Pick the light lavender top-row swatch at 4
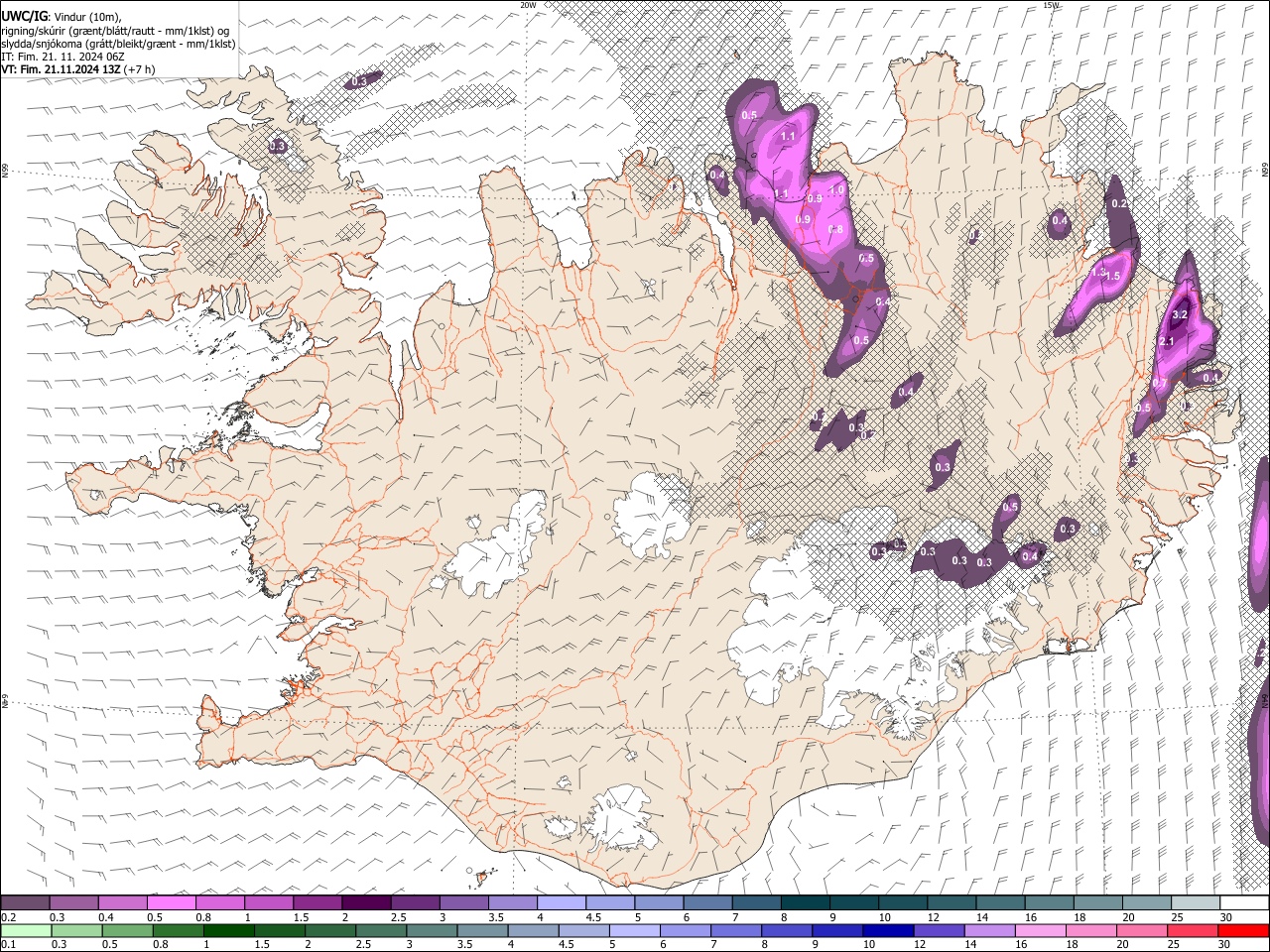1270x952 pixels. point(560,903)
